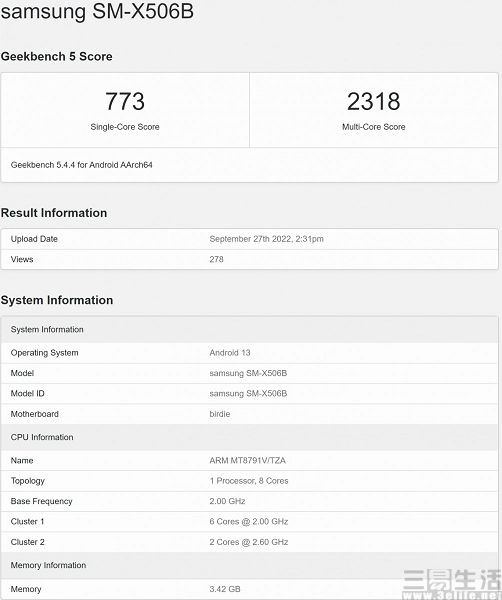Click the System Information section heading
This screenshot has width=502, height=600.
coord(57,300)
